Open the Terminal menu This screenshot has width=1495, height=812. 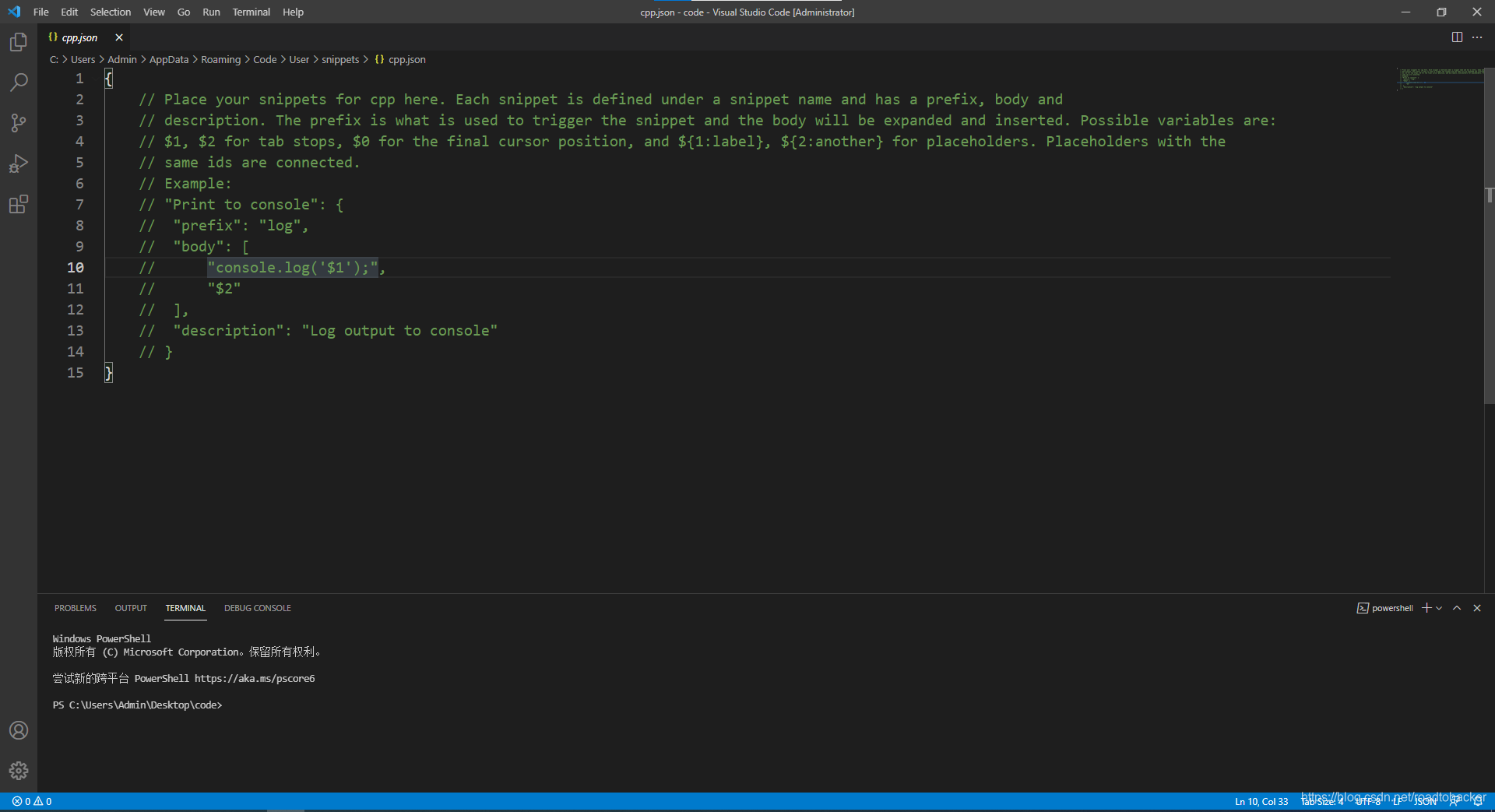click(x=252, y=12)
